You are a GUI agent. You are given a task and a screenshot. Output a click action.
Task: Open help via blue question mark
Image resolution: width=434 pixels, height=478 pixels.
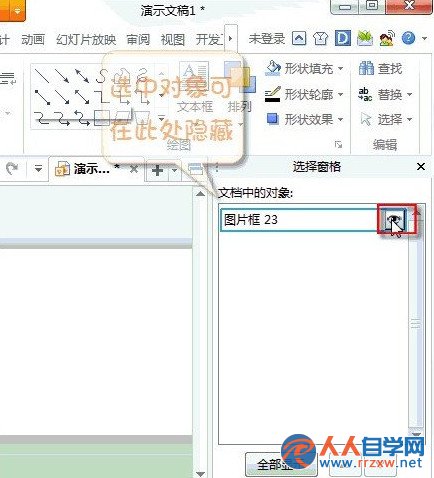(x=408, y=38)
